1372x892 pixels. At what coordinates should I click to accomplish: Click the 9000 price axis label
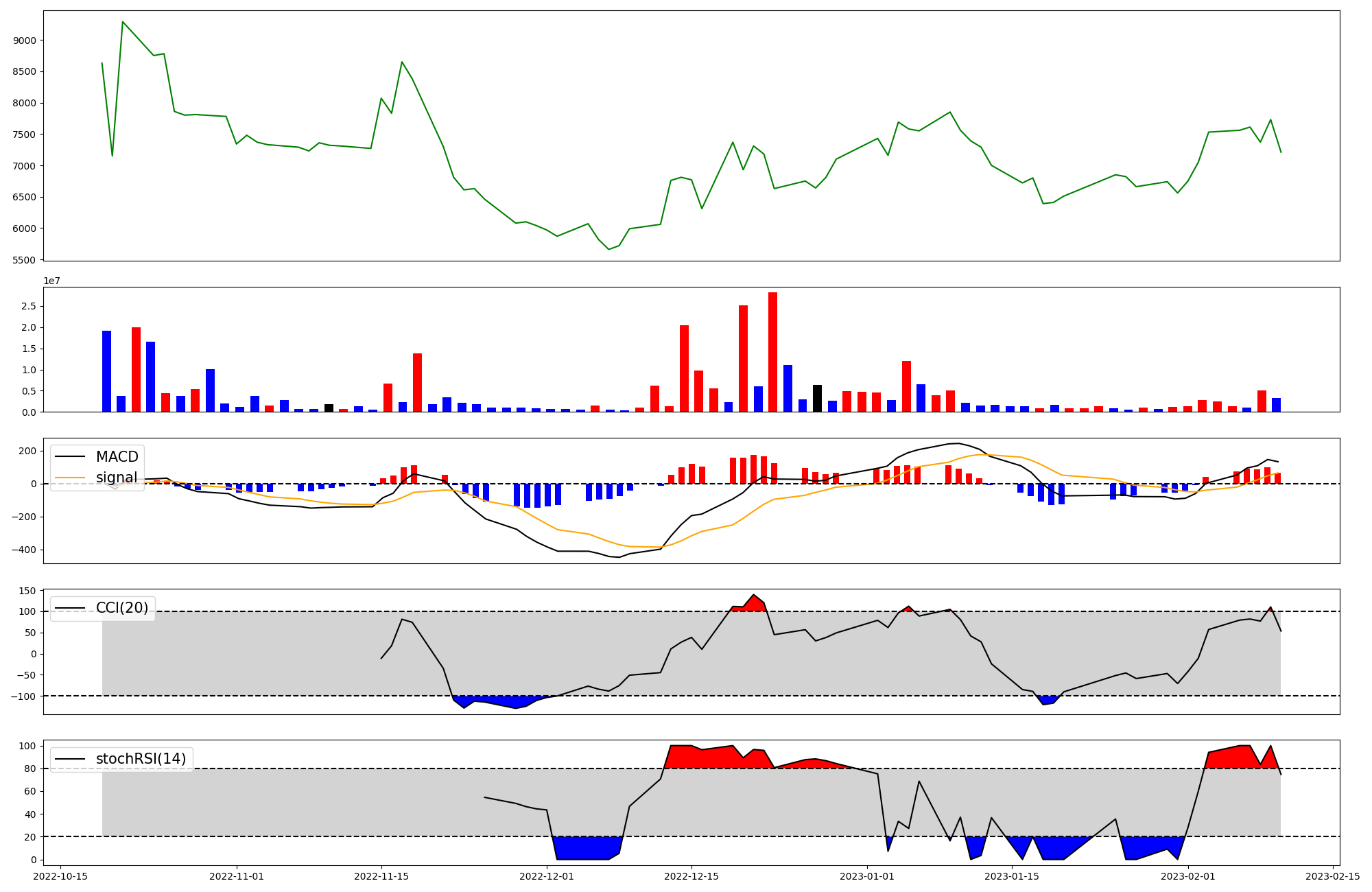(25, 40)
